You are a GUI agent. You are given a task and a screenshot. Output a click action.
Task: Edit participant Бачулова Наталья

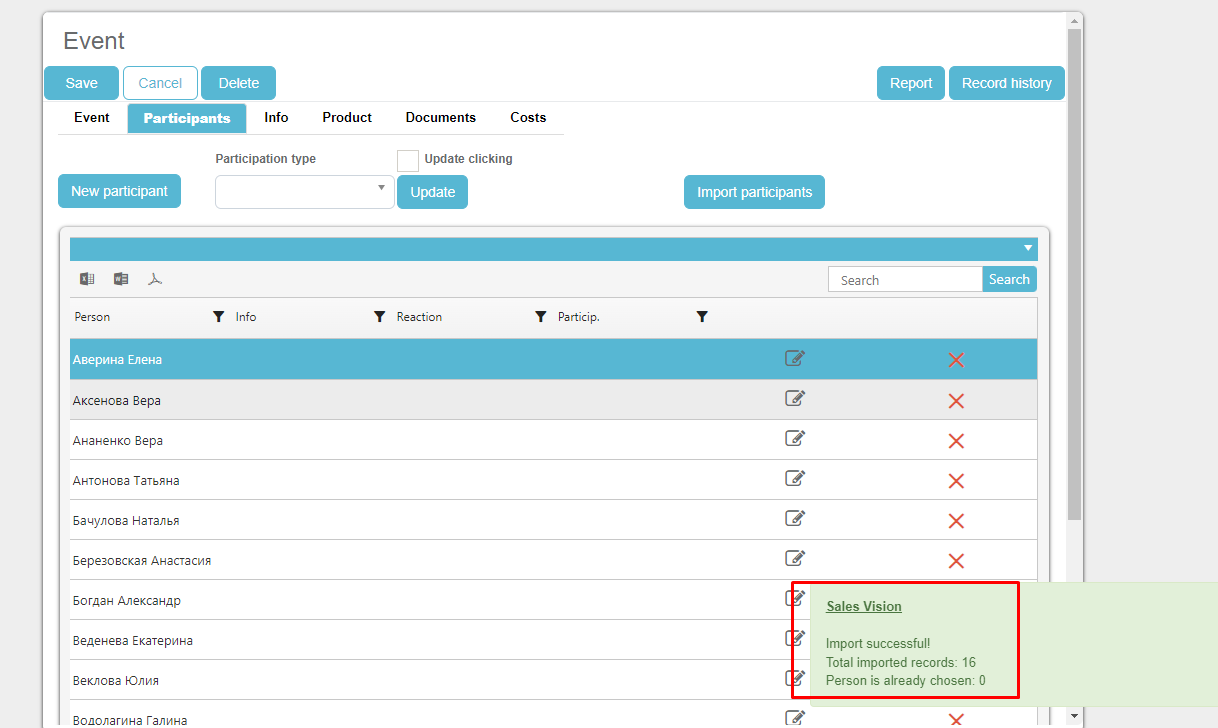pyautogui.click(x=795, y=519)
